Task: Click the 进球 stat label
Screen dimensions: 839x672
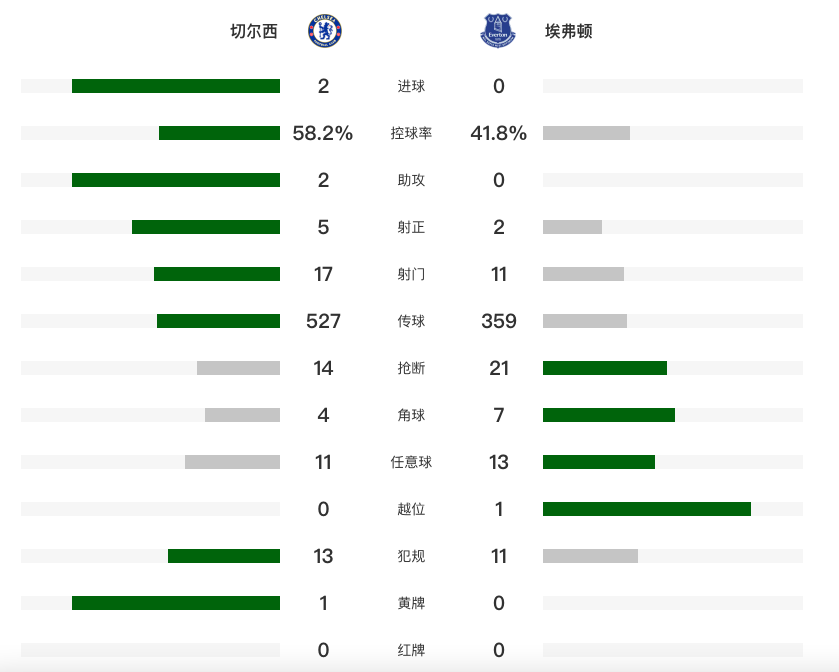Action: 411,87
